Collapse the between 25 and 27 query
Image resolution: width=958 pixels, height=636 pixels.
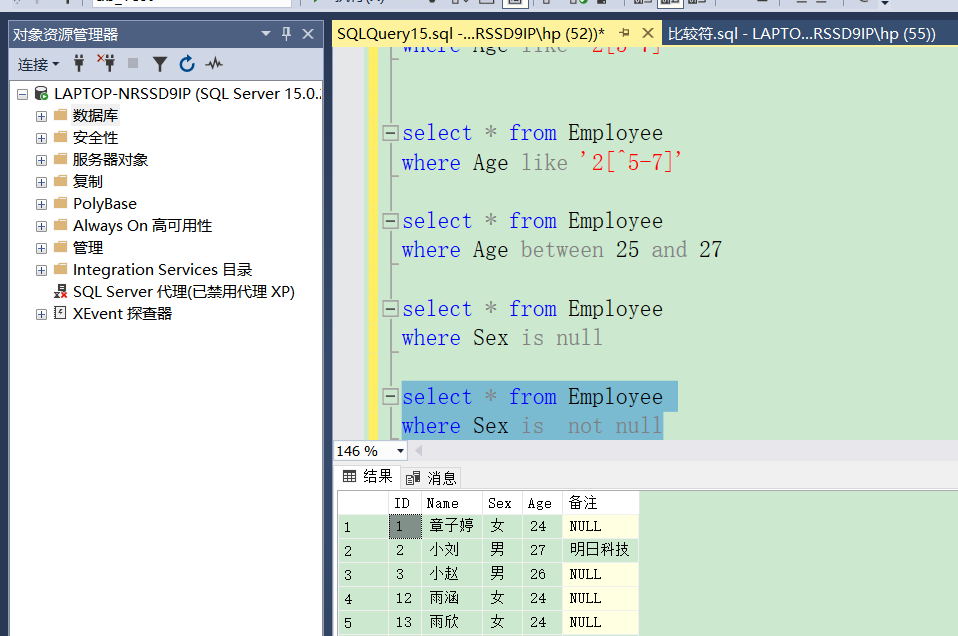[390, 221]
